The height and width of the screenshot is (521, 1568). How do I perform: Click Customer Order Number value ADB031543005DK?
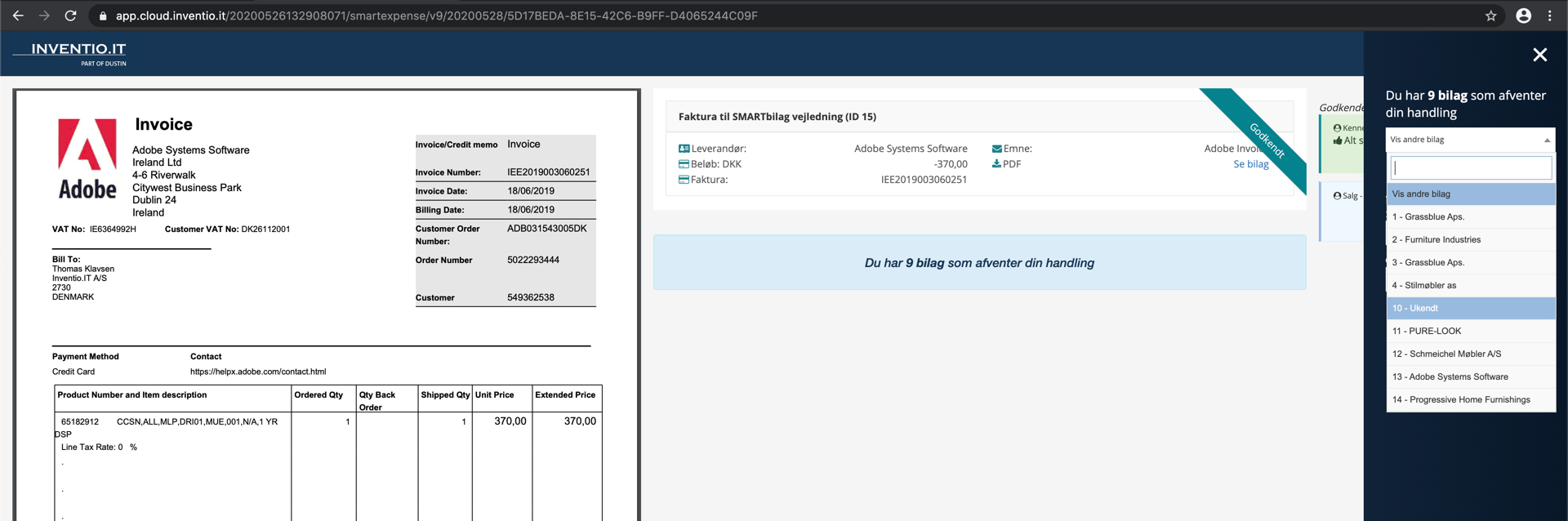click(547, 229)
